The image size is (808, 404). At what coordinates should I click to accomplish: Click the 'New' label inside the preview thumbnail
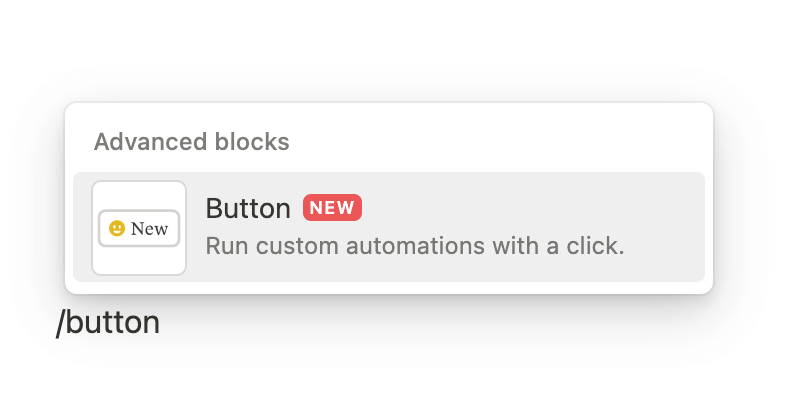coord(149,229)
